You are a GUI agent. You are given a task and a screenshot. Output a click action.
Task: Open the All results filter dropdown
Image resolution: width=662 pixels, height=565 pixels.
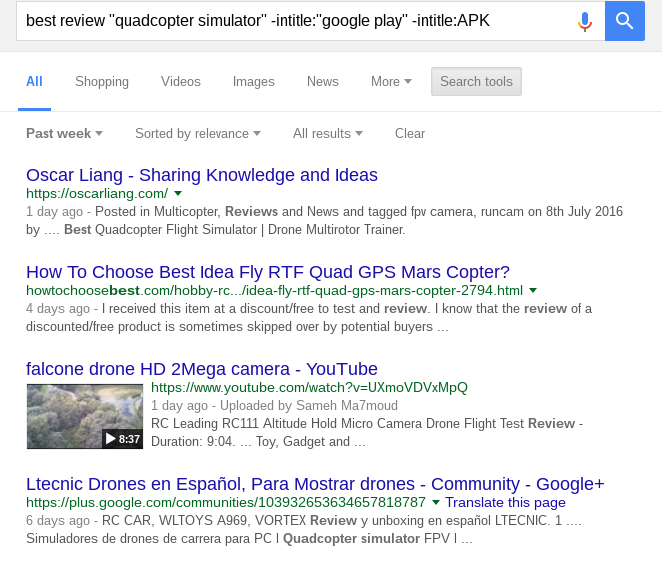click(328, 133)
